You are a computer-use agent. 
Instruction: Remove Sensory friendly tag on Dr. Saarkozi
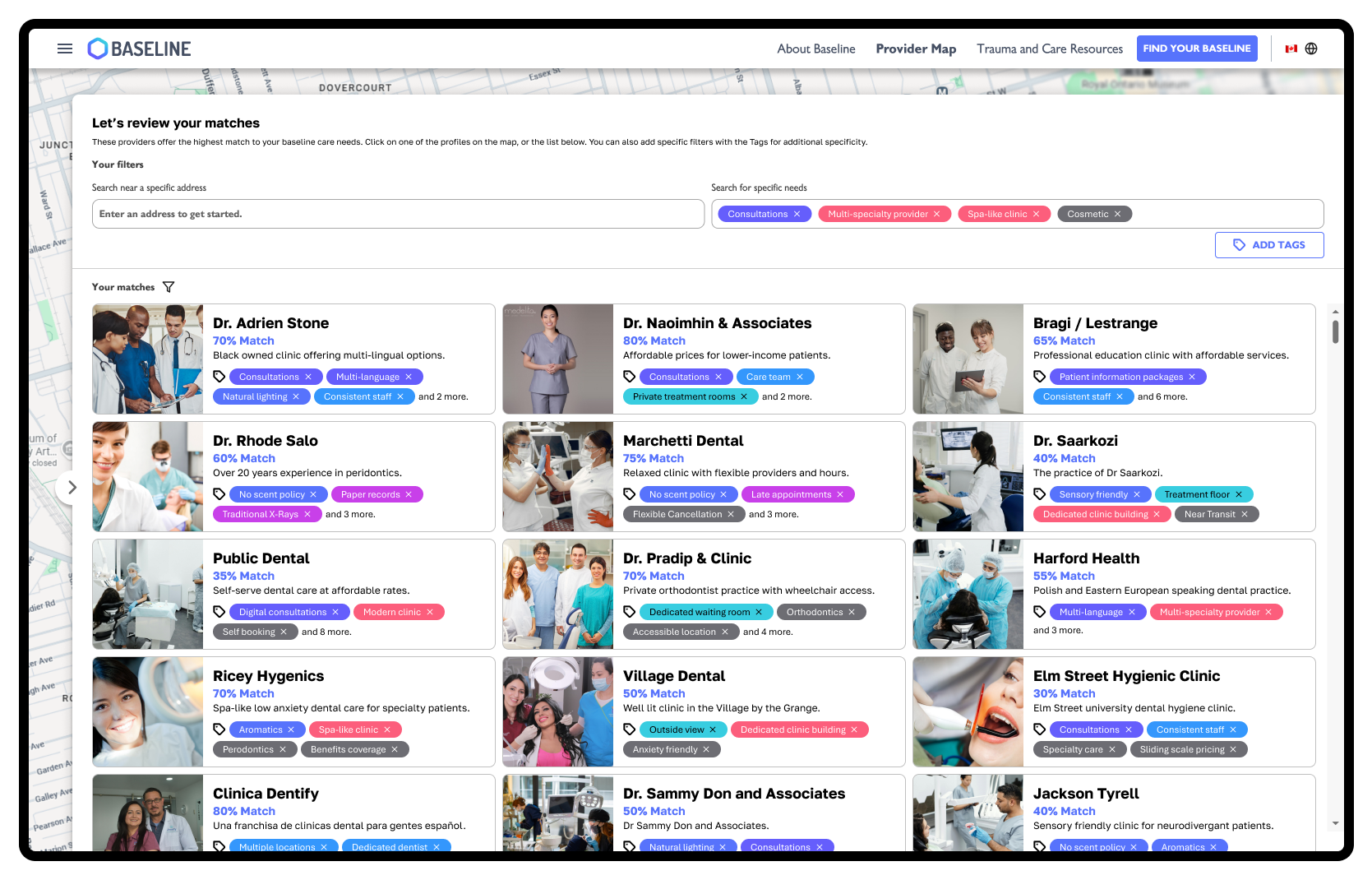point(1137,494)
